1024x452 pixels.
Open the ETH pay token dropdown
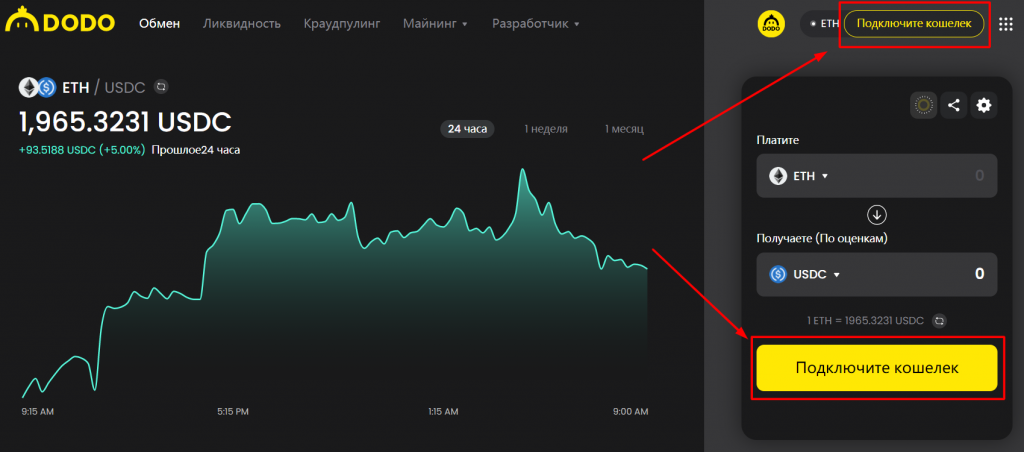[799, 176]
